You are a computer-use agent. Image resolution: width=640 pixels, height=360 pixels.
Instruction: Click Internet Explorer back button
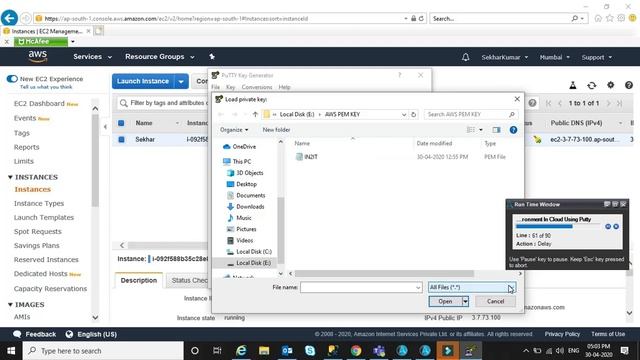pos(9,18)
